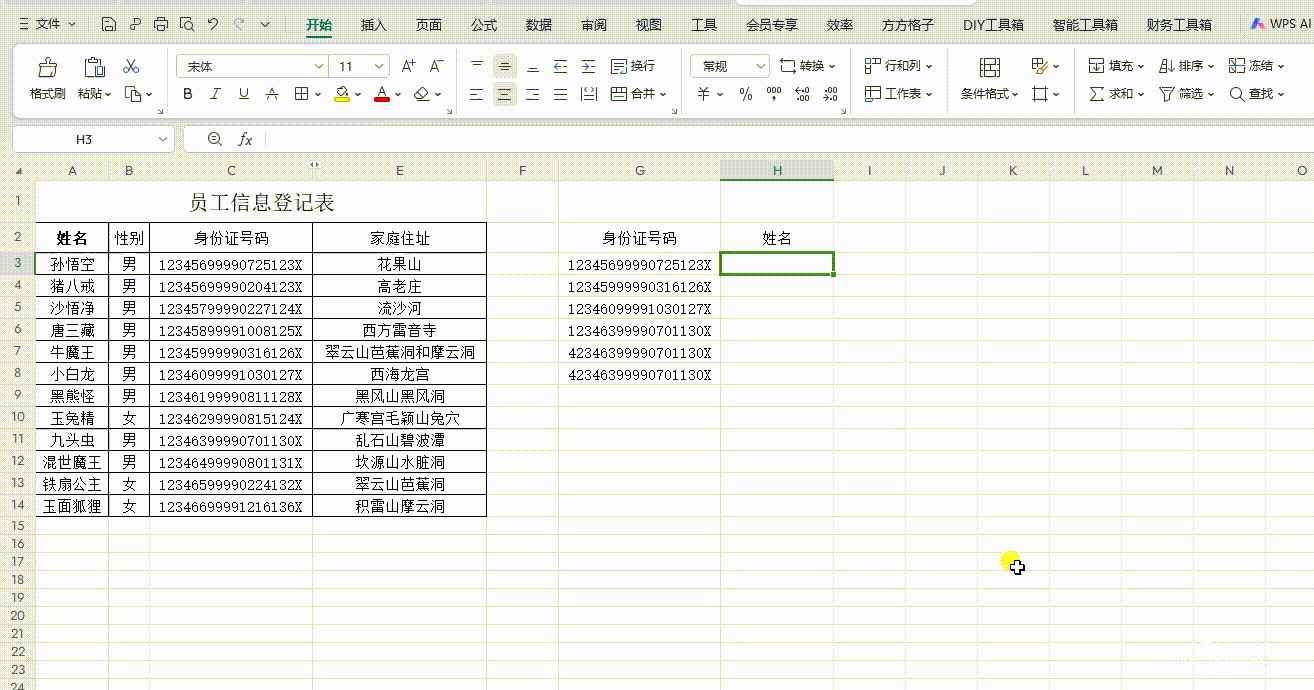Toggle Middle Align vertical alignment

[505, 66]
